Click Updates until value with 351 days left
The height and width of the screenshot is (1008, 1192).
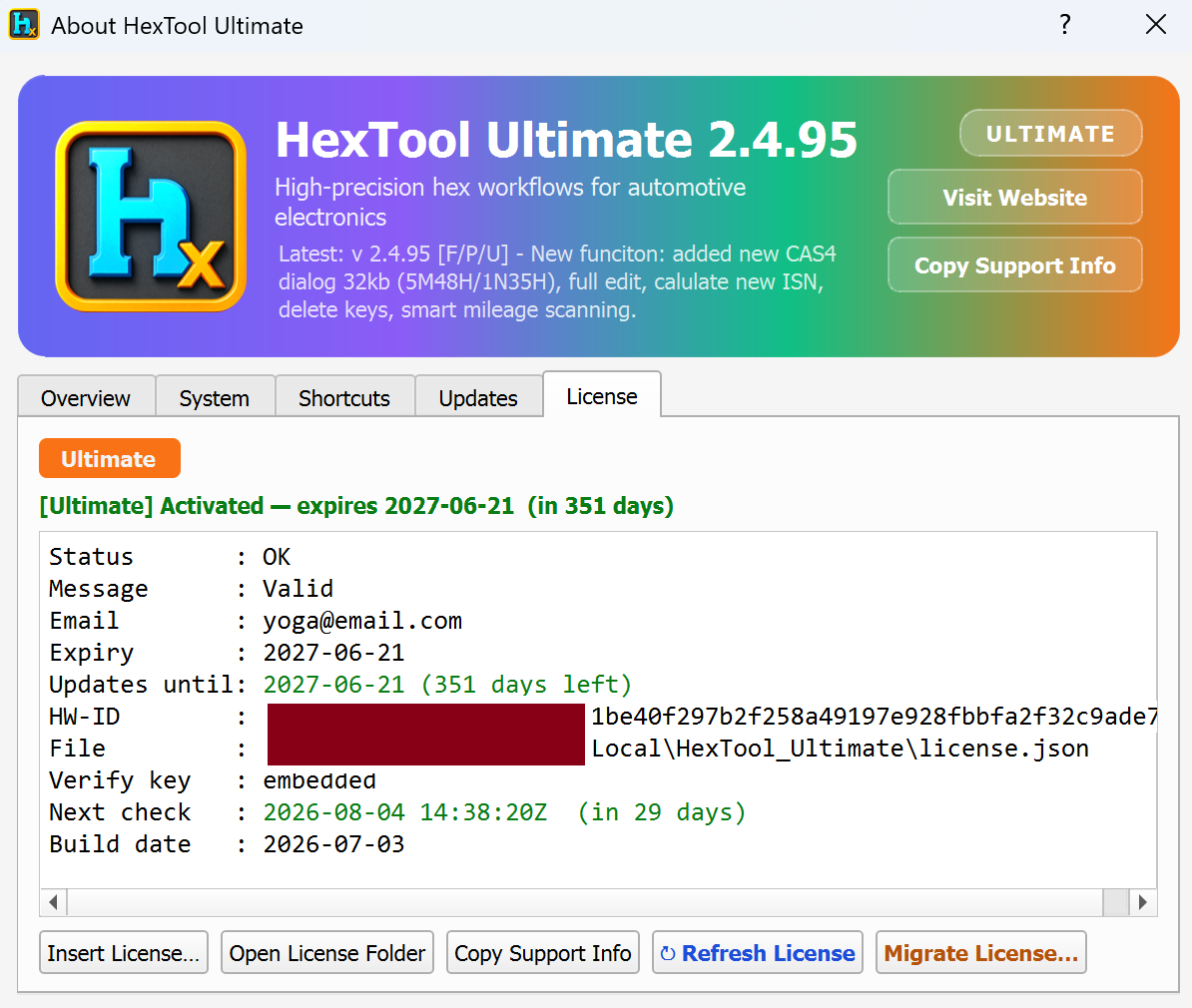[x=447, y=685]
